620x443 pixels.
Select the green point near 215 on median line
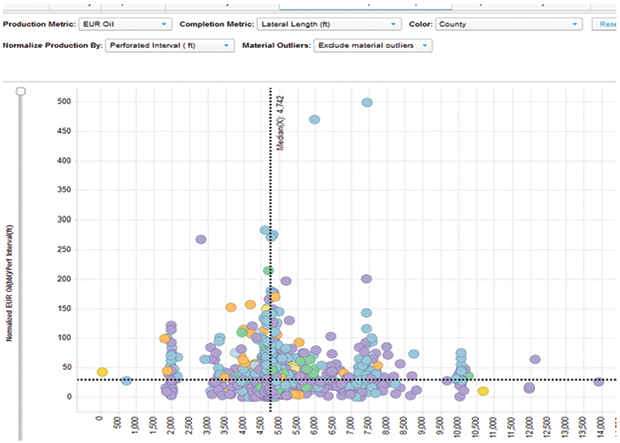[x=268, y=270]
